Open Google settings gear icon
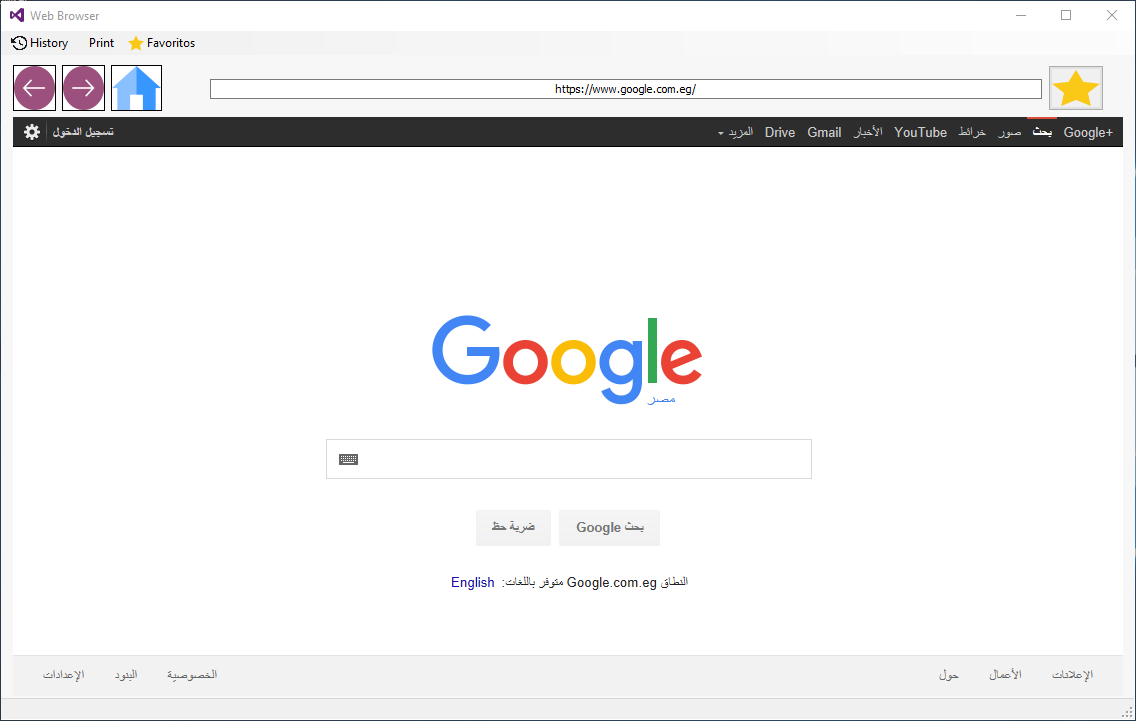 32,132
